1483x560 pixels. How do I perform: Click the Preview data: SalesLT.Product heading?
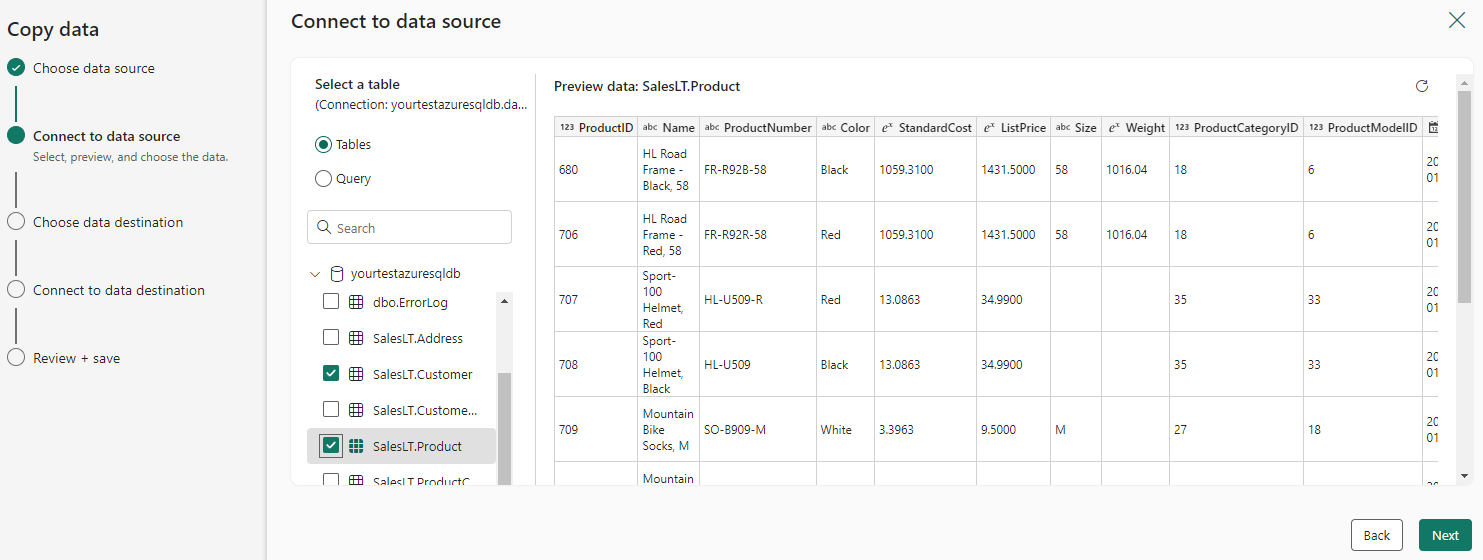point(647,86)
